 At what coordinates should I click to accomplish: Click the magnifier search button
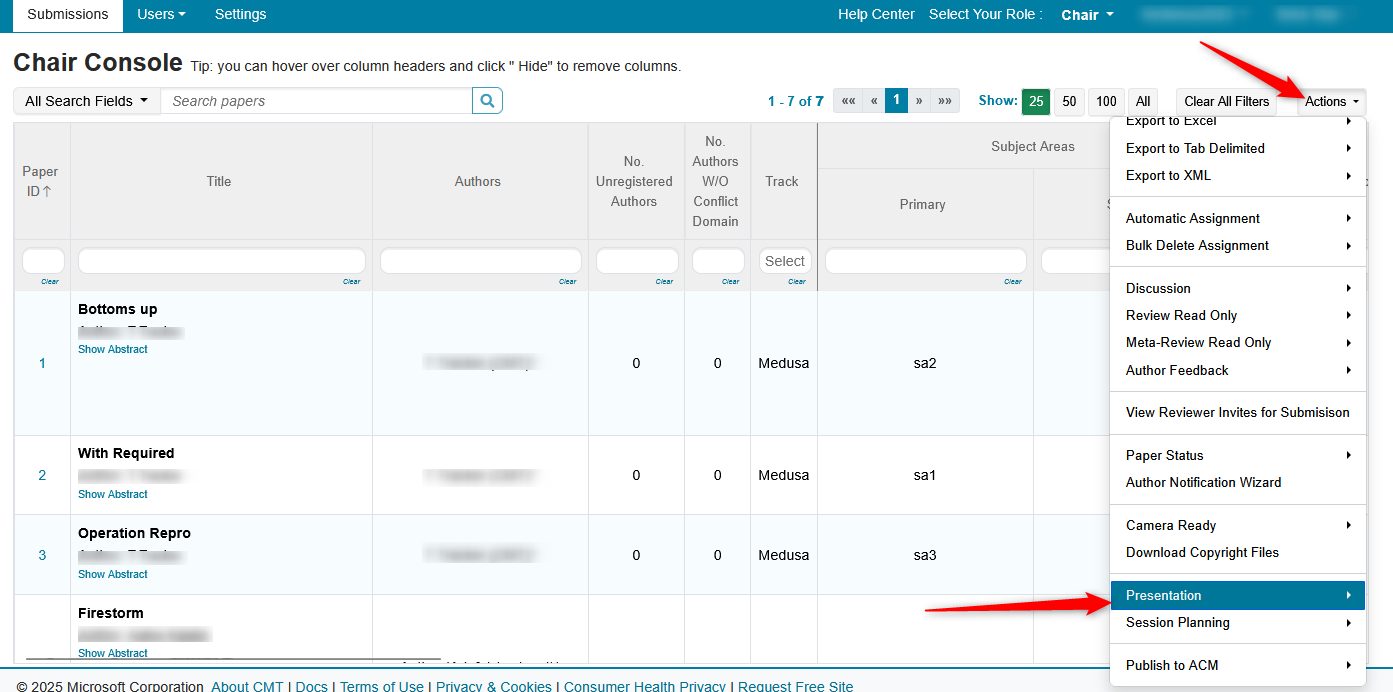[487, 101]
